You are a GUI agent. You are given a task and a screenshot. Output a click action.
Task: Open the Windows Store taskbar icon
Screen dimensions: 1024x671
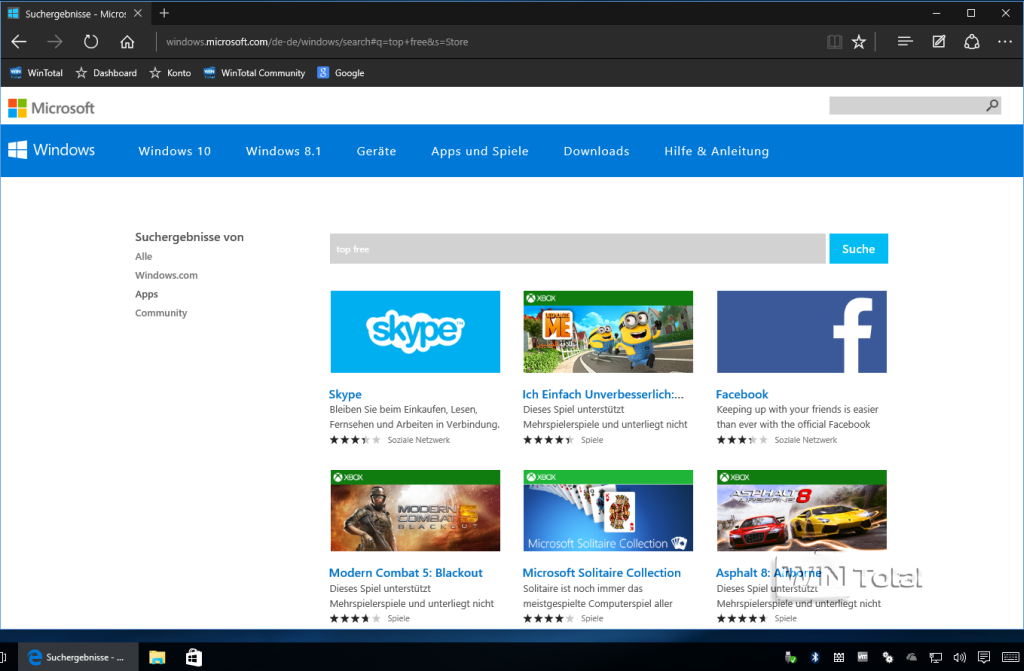pos(193,657)
